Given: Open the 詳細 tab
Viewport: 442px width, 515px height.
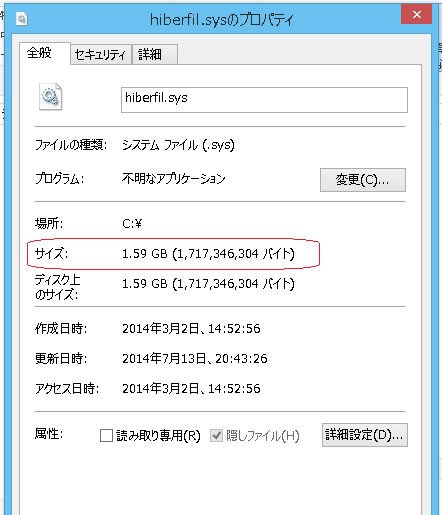Looking at the screenshot, I should coord(155,54).
